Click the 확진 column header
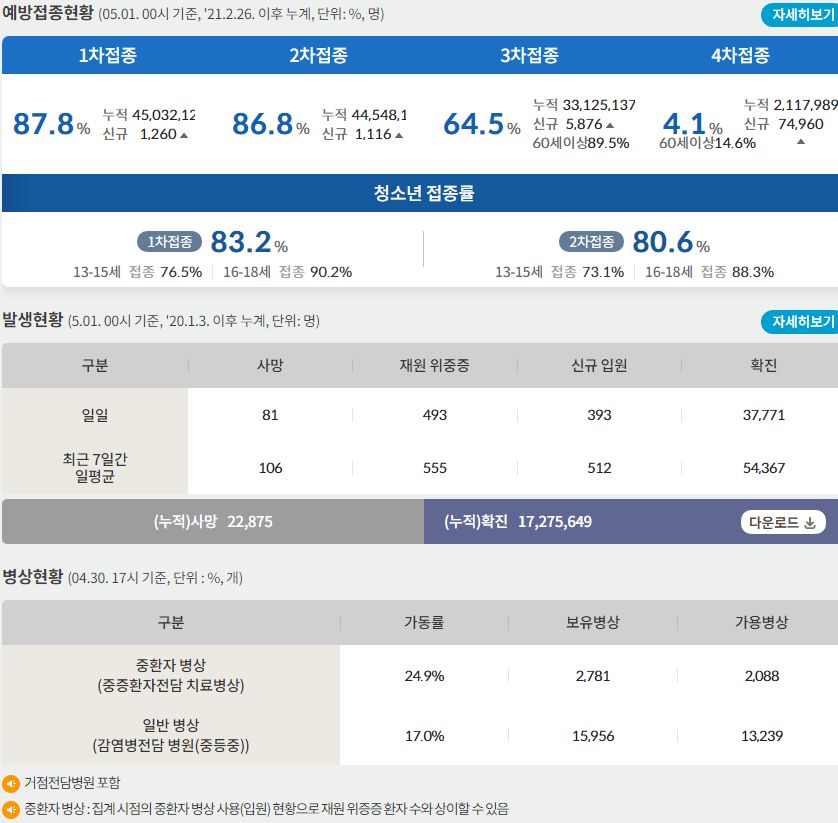 point(764,366)
